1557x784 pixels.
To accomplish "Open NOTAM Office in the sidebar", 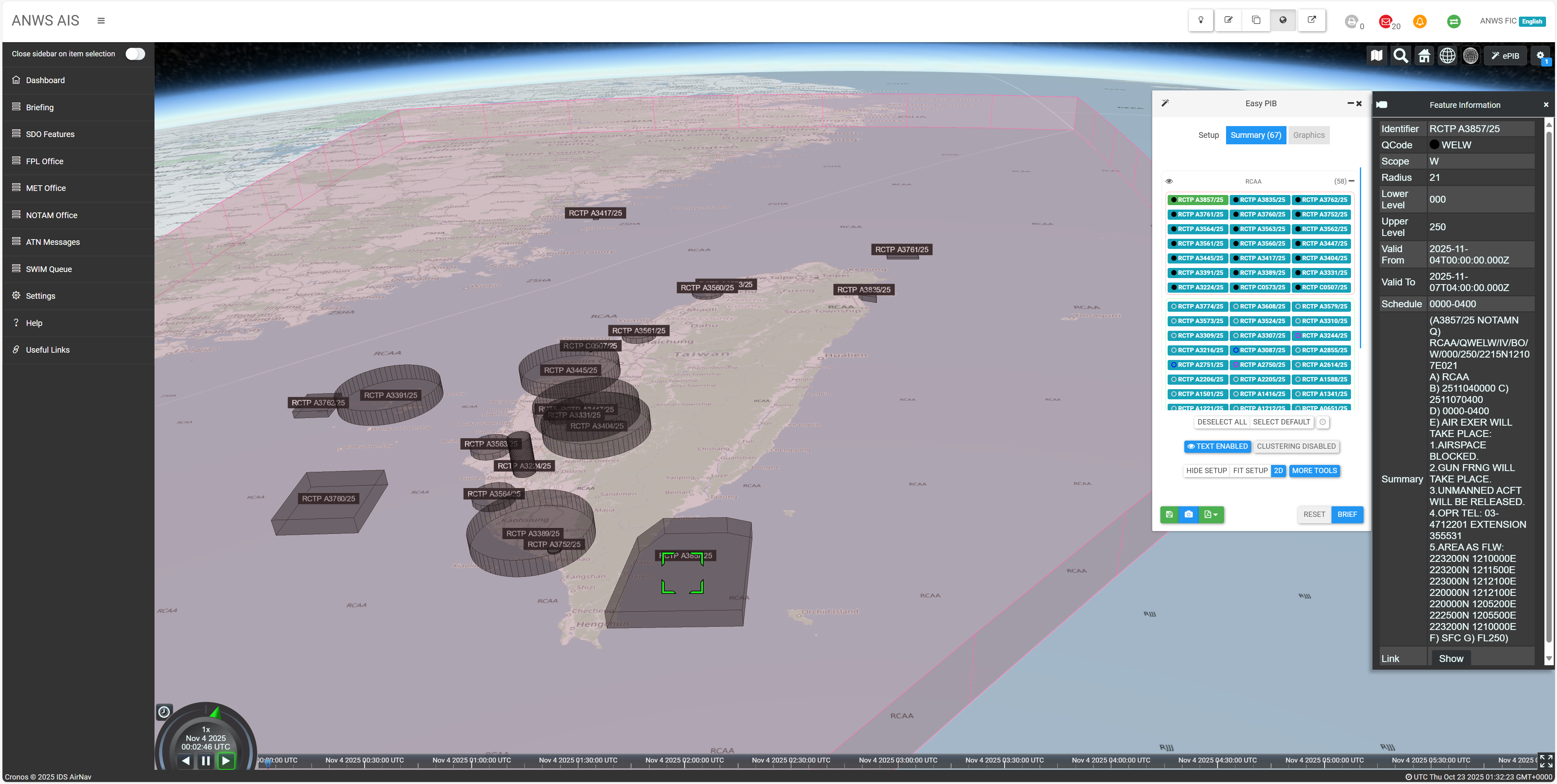I will coord(52,215).
